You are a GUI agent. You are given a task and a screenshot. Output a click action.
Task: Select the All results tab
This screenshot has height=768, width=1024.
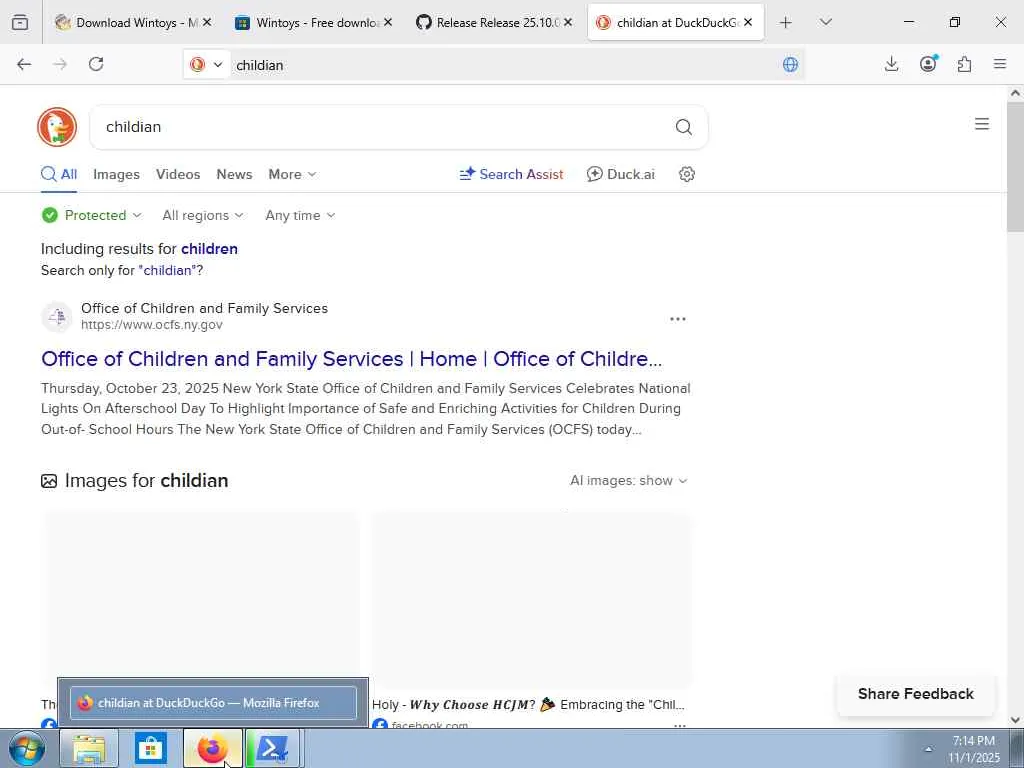click(59, 174)
